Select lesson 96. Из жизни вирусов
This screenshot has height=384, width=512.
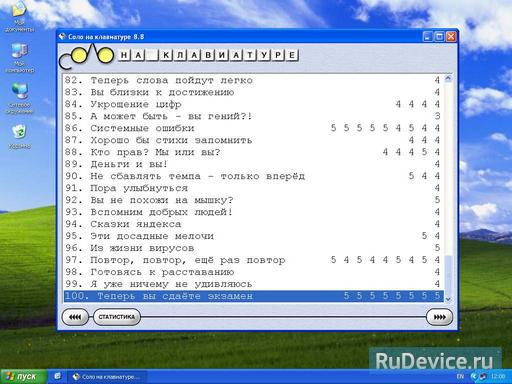tap(253, 248)
